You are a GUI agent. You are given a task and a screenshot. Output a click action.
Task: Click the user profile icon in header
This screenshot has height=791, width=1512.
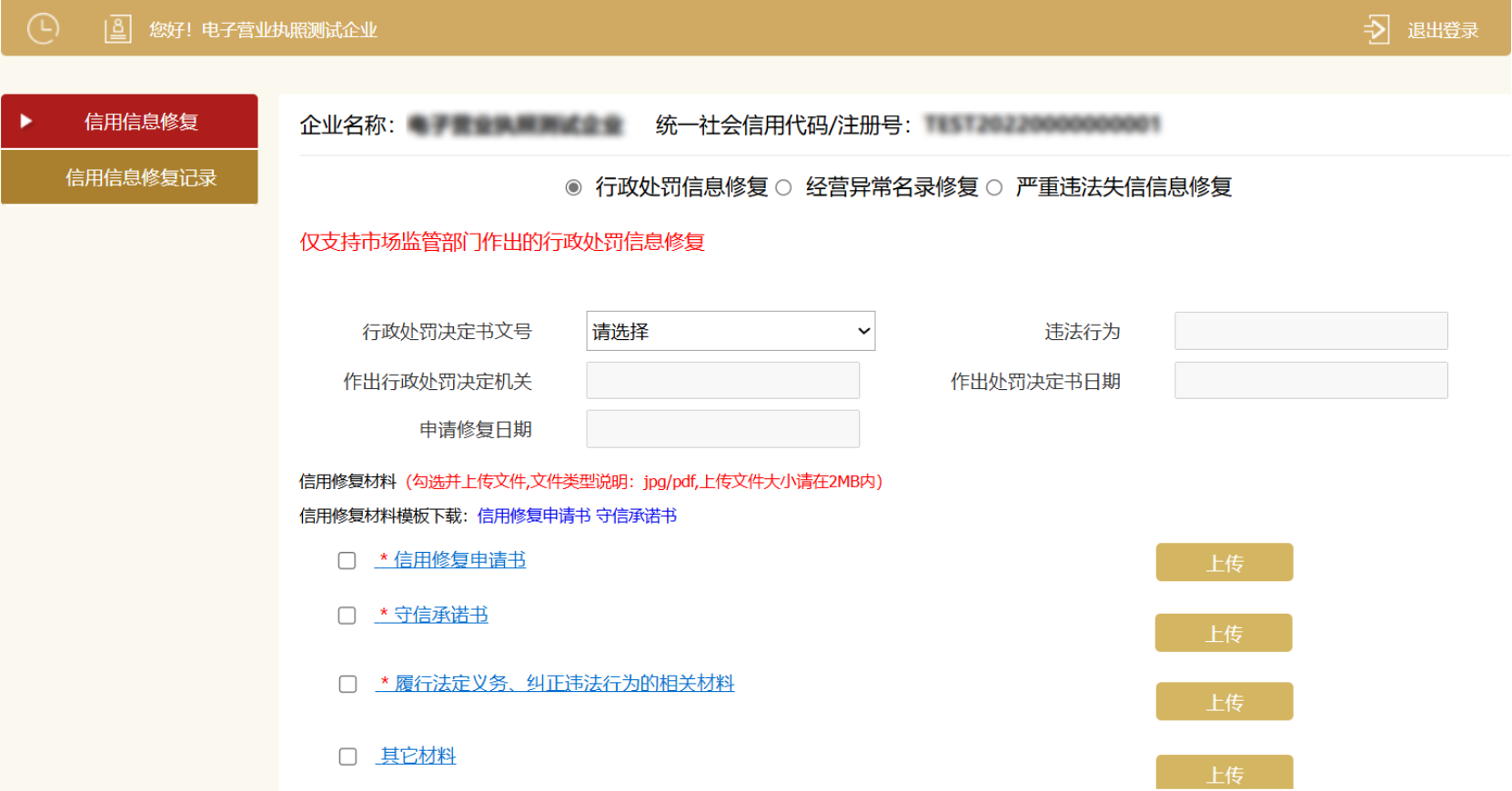click(x=117, y=30)
